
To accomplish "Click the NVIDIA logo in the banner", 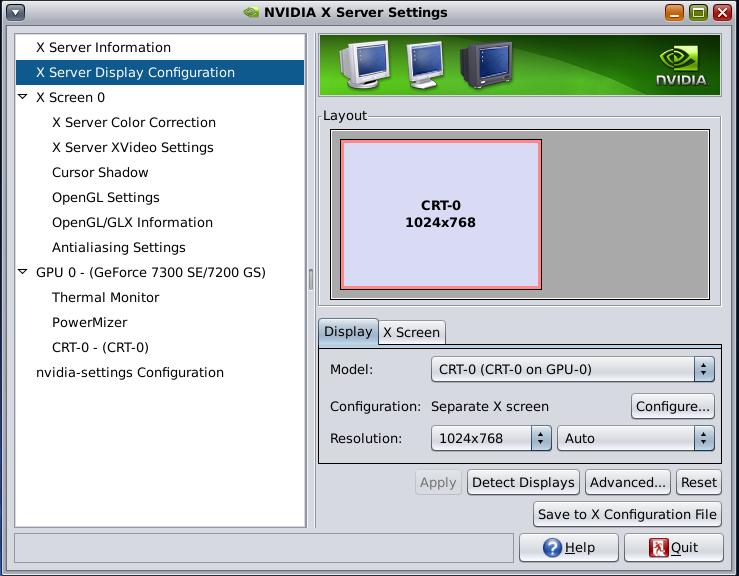I will 681,66.
